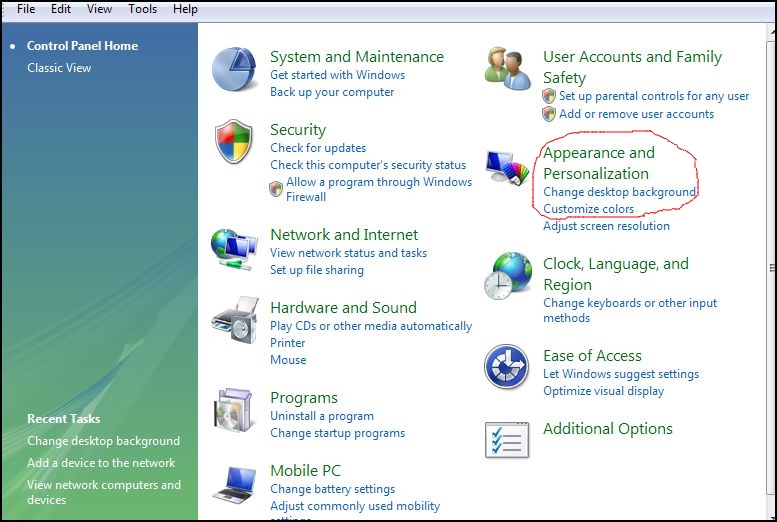This screenshot has height=522, width=777.
Task: Open the Programs category heading
Action: [x=304, y=398]
